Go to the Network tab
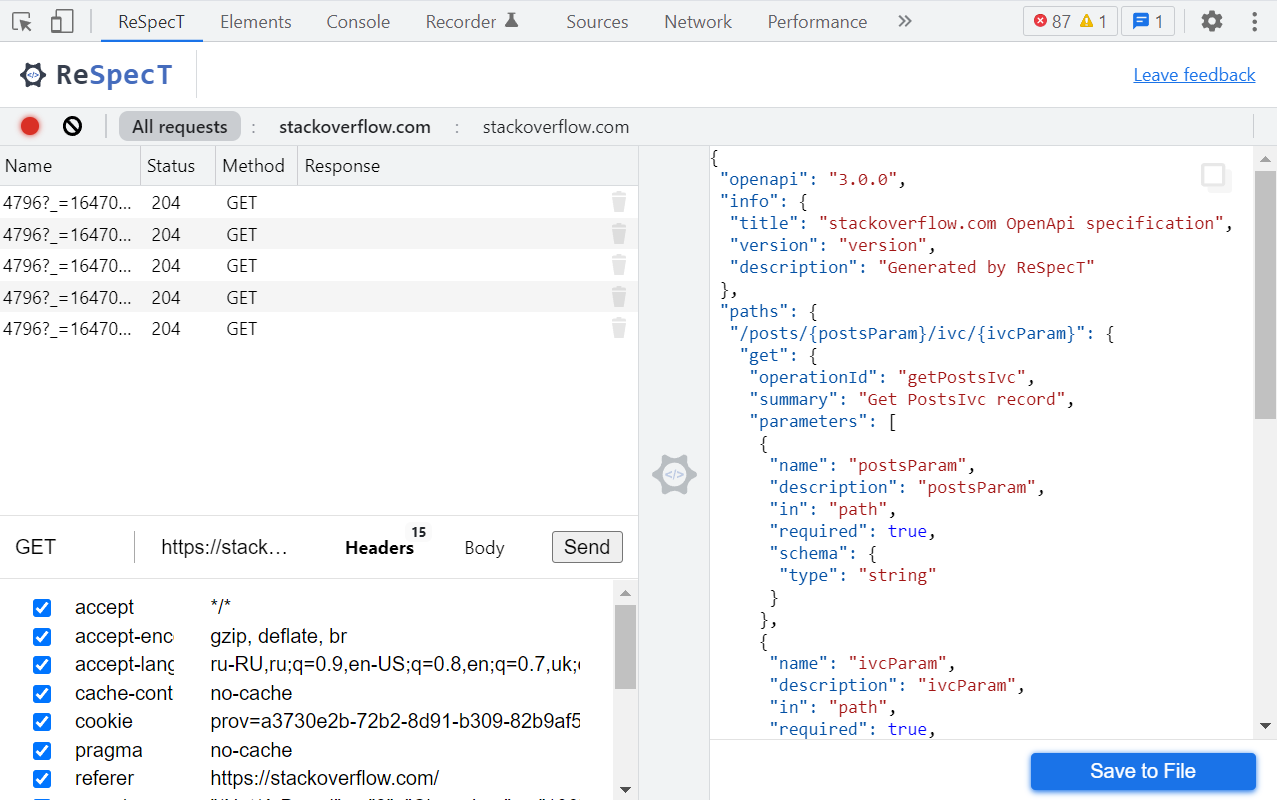 point(698,21)
